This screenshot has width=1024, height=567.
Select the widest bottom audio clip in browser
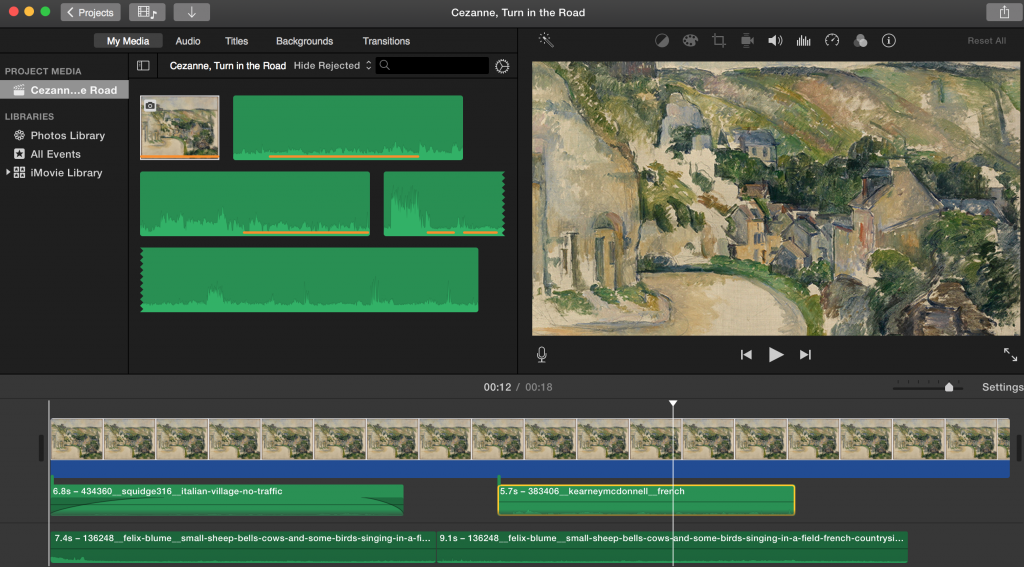310,280
